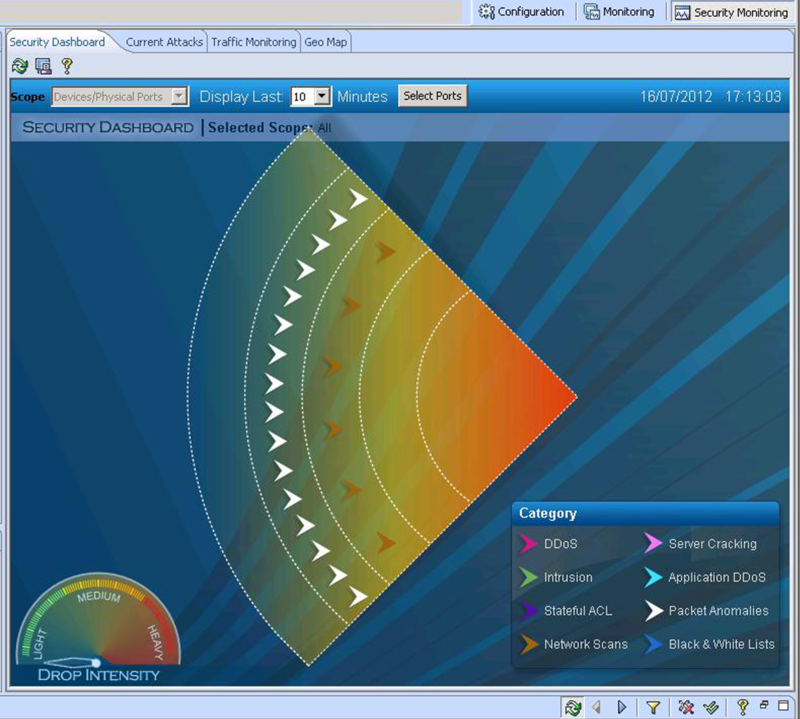This screenshot has width=800, height=719.
Task: Click the Server Cracking magenta arrow icon
Action: [x=653, y=544]
